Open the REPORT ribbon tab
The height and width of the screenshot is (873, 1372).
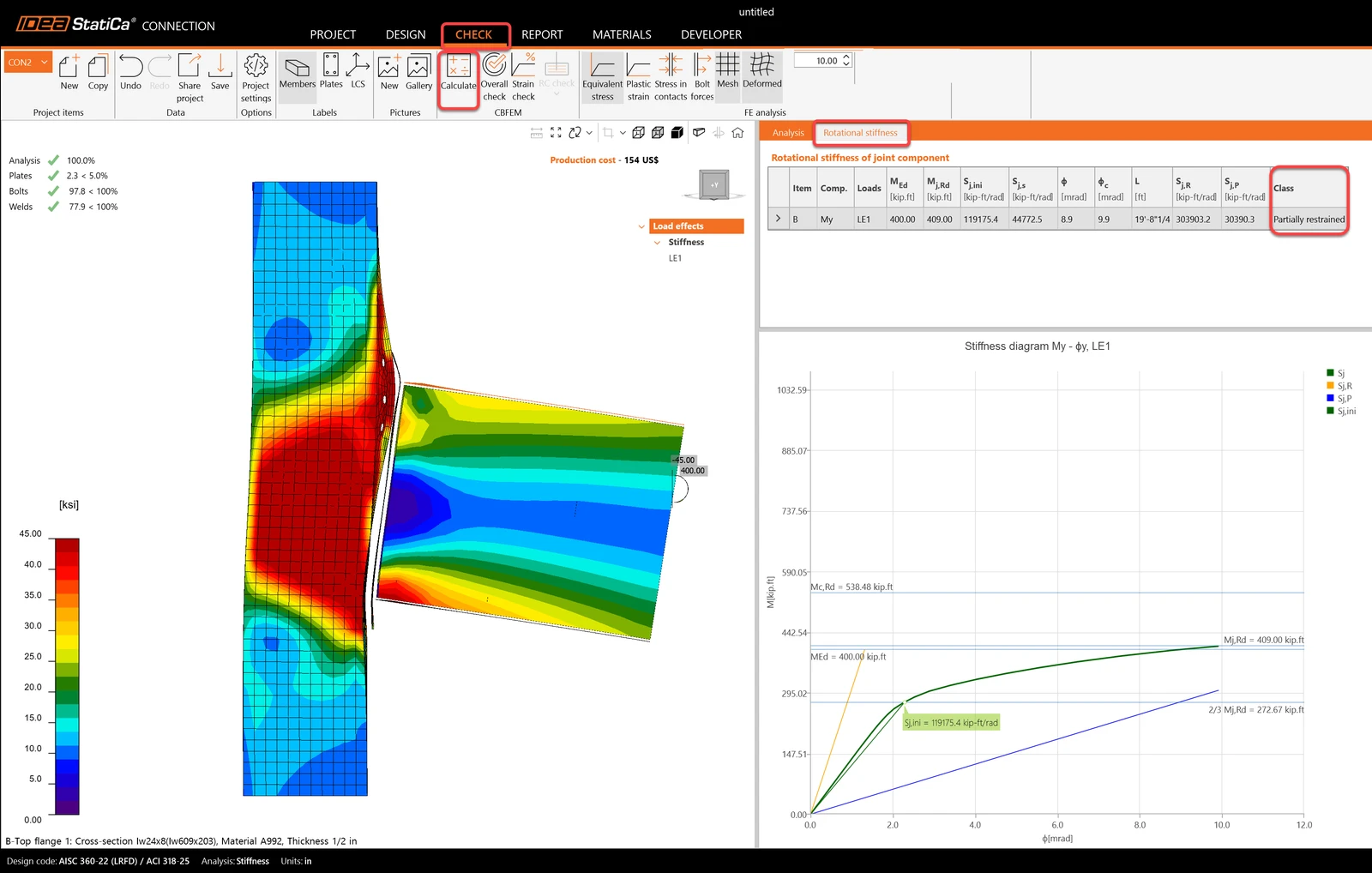[542, 34]
